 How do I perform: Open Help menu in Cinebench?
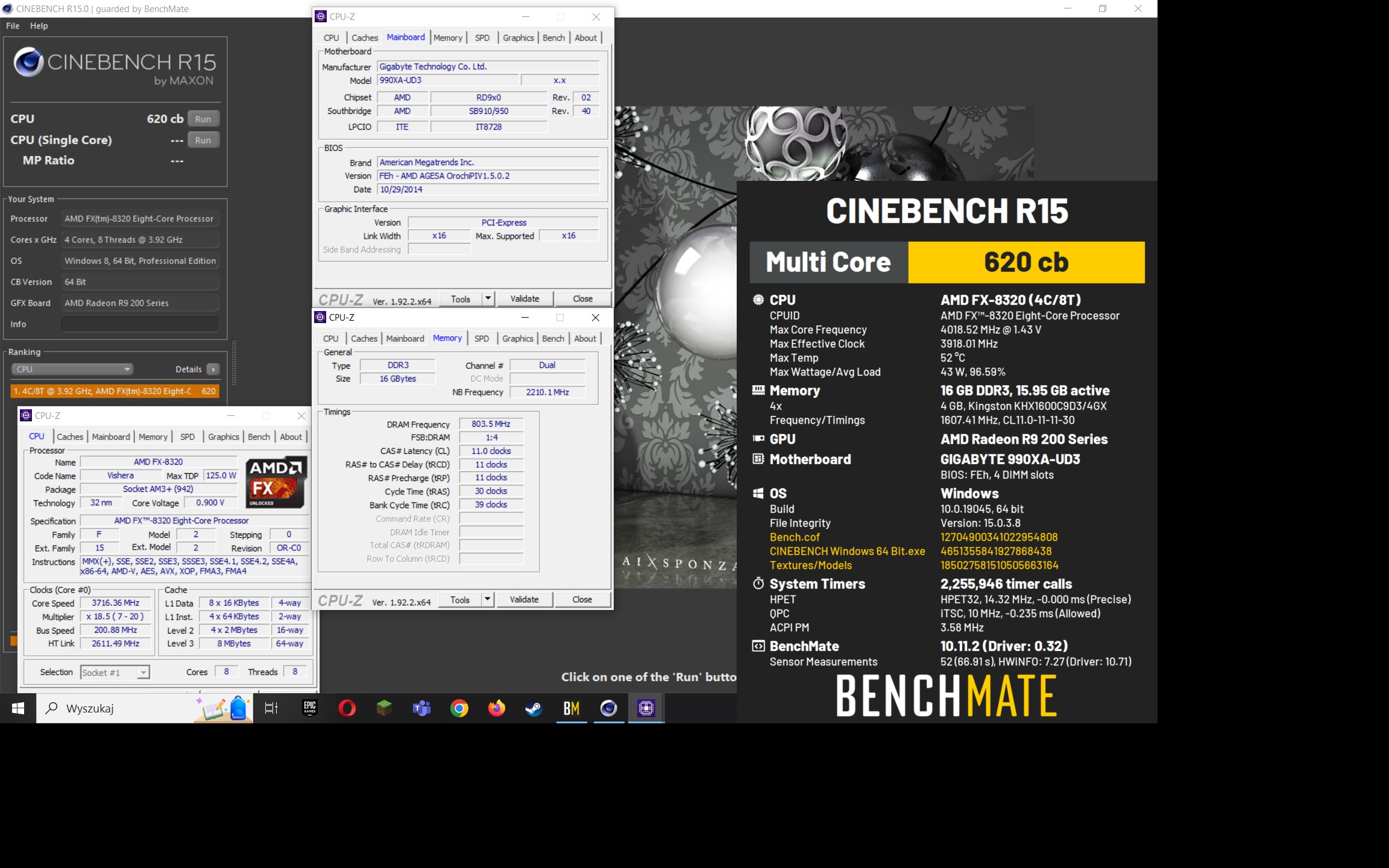39,26
